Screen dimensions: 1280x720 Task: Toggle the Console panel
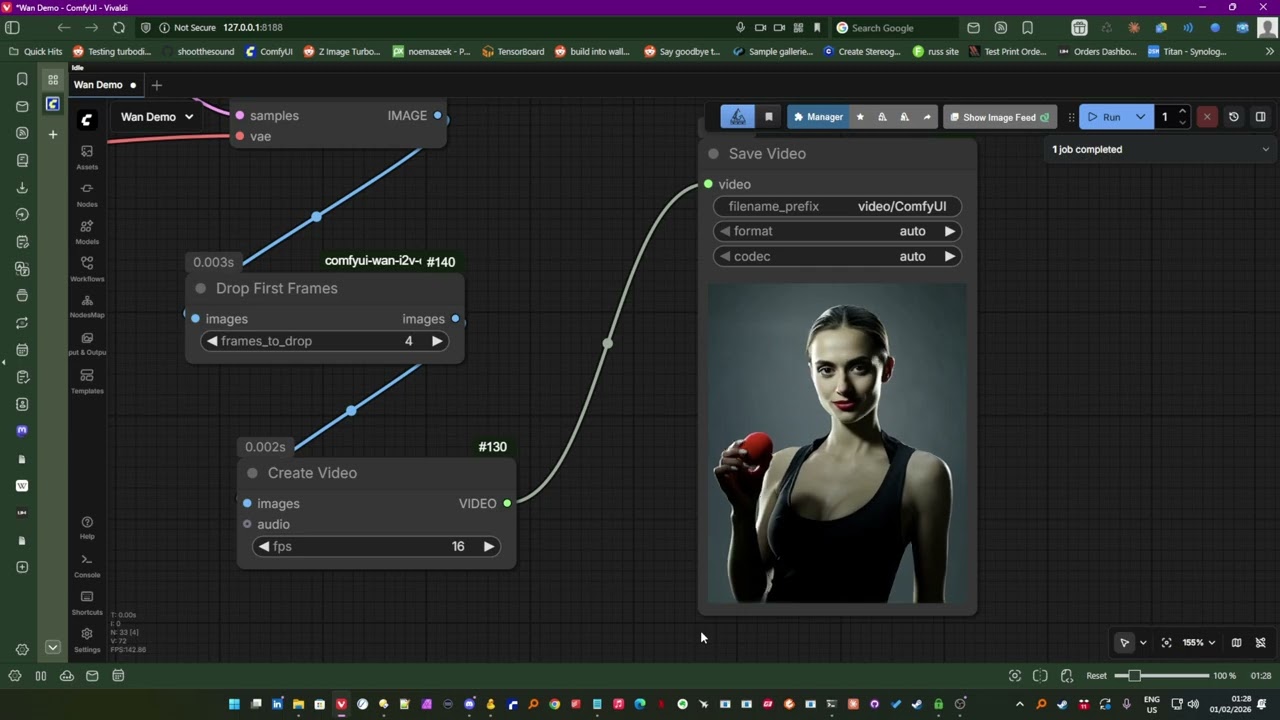click(87, 565)
